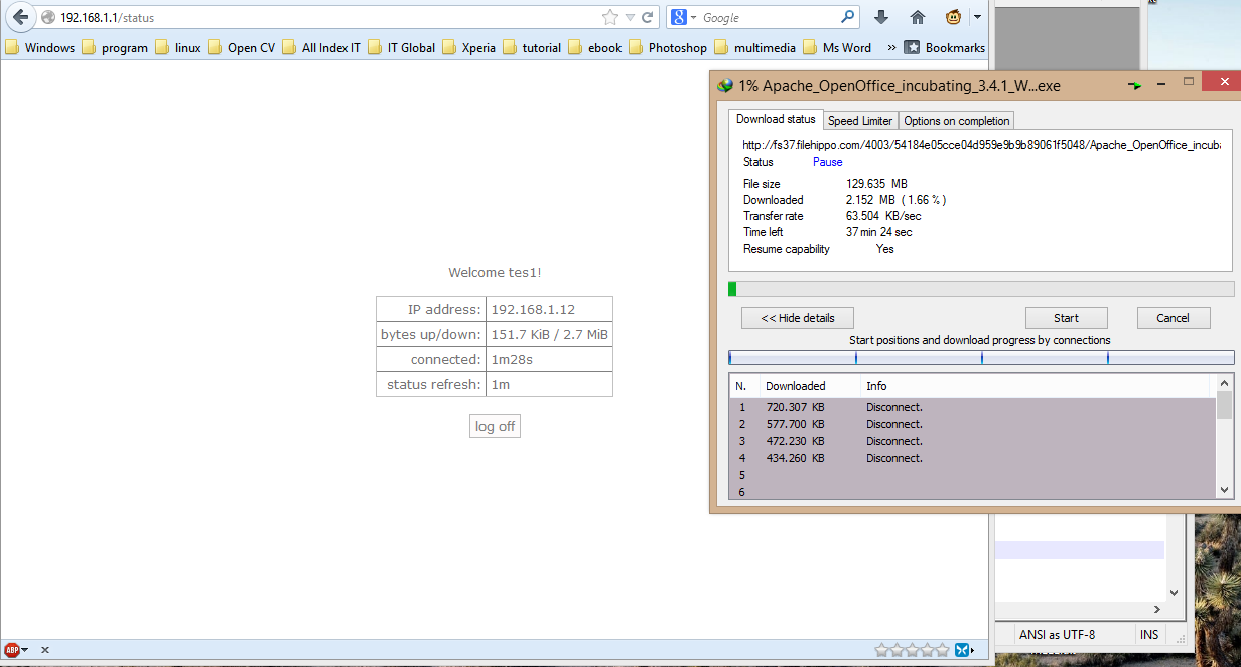The image size is (1241, 667).
Task: Open the tutorial bookmarks folder
Action: pyautogui.click(x=532, y=47)
